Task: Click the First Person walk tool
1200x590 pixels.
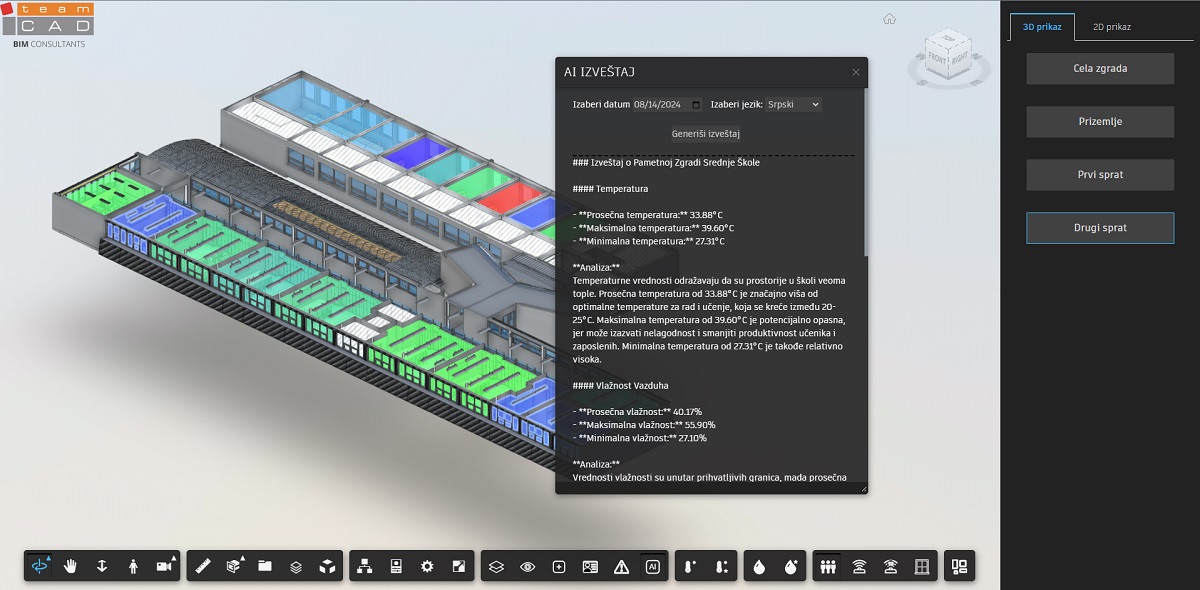Action: tap(133, 566)
